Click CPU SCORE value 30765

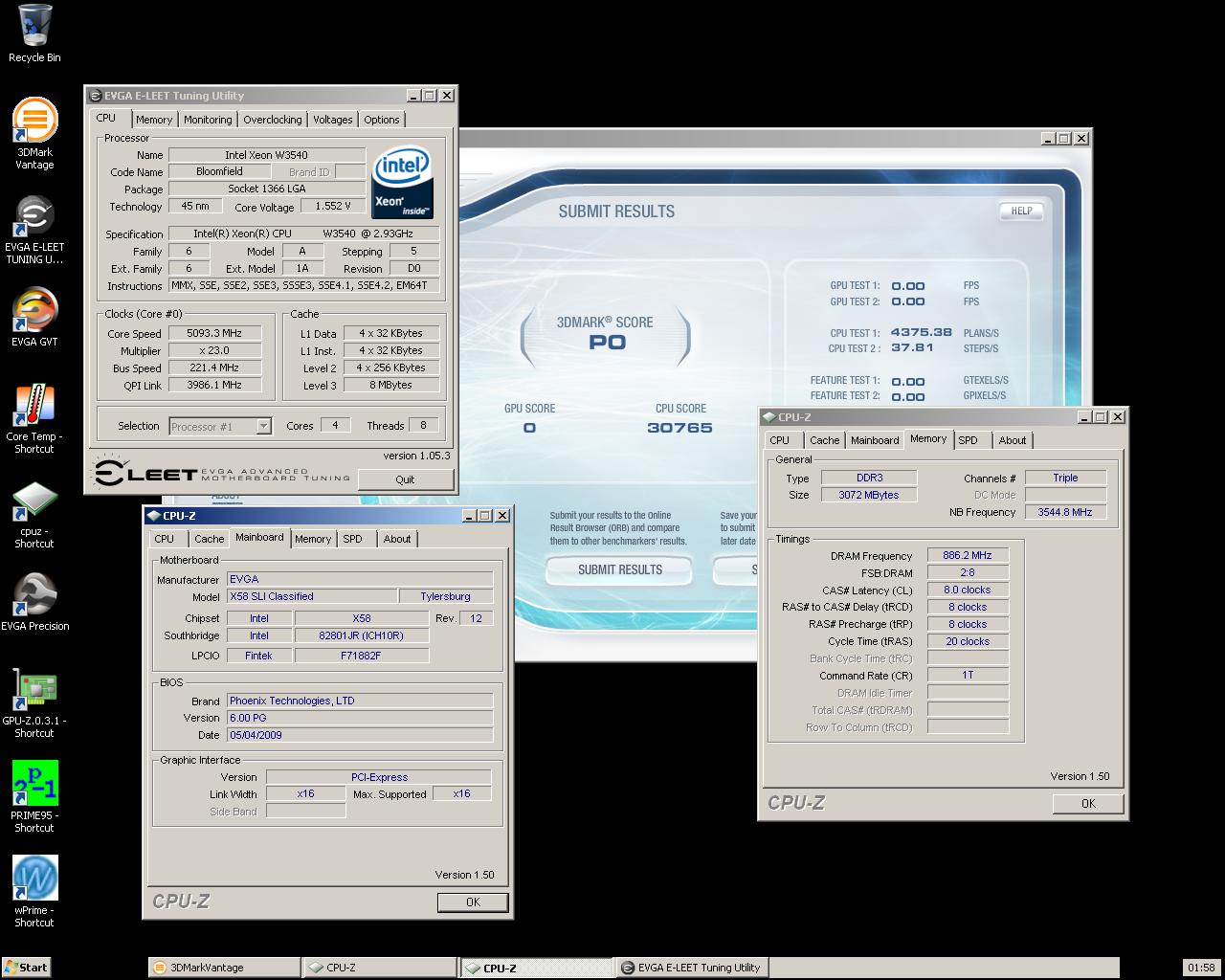click(679, 428)
